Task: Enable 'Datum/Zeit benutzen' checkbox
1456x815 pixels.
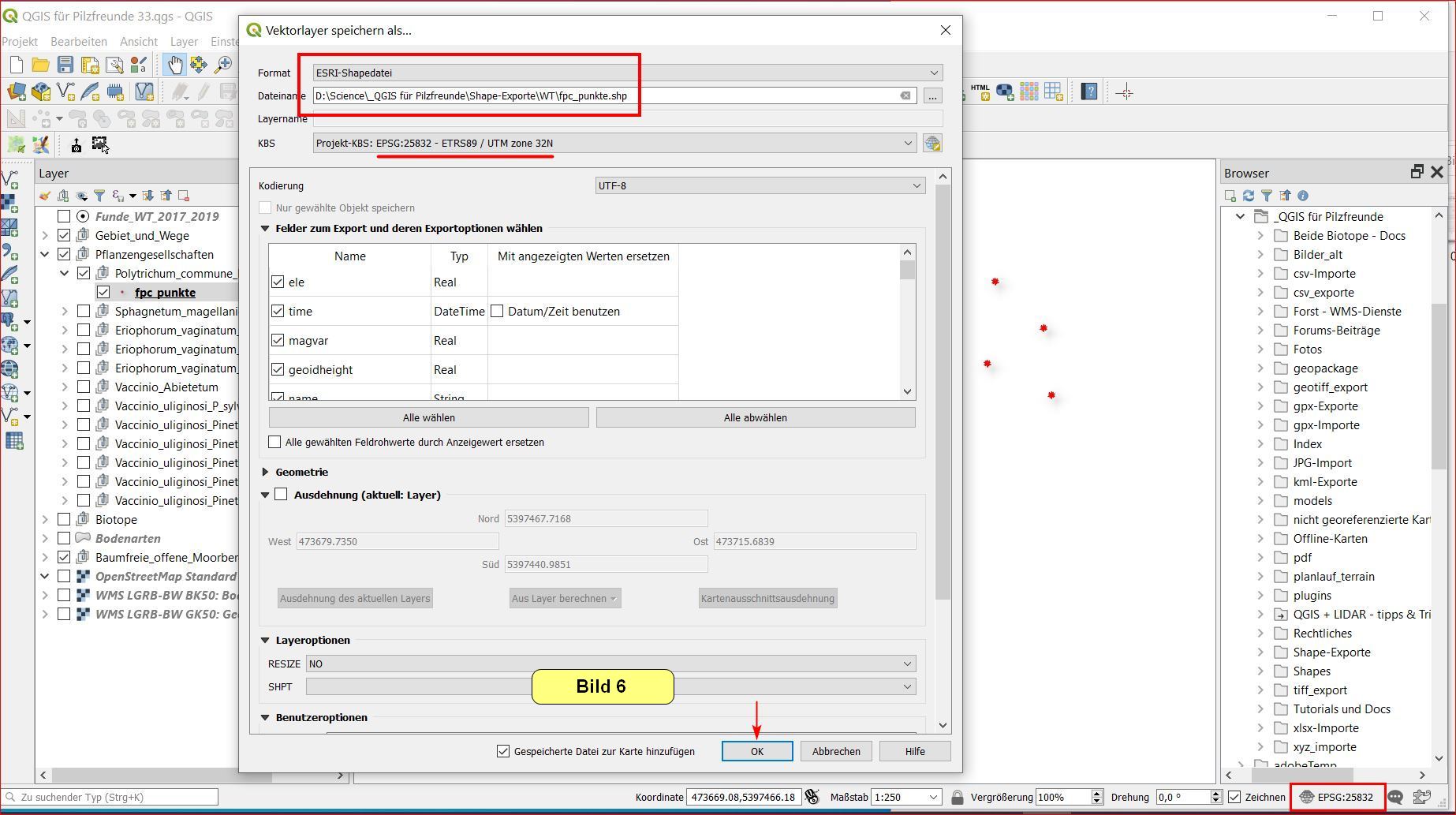Action: click(497, 312)
